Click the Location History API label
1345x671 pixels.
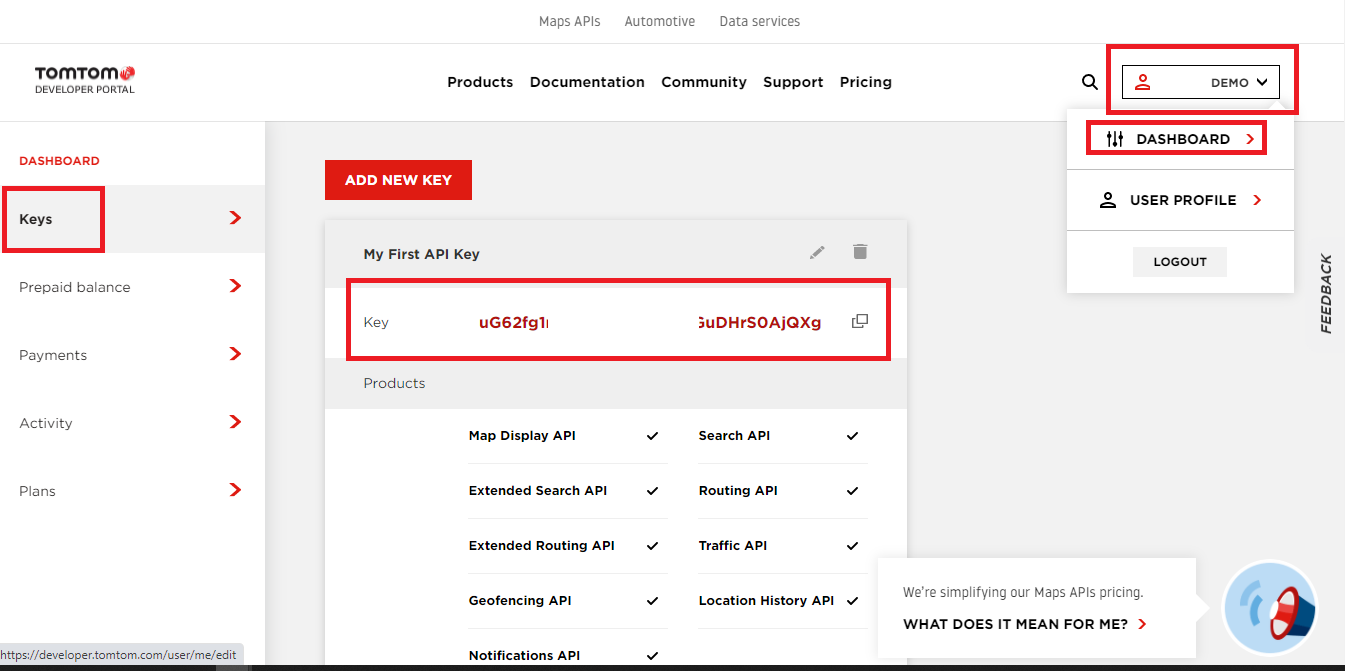(766, 601)
